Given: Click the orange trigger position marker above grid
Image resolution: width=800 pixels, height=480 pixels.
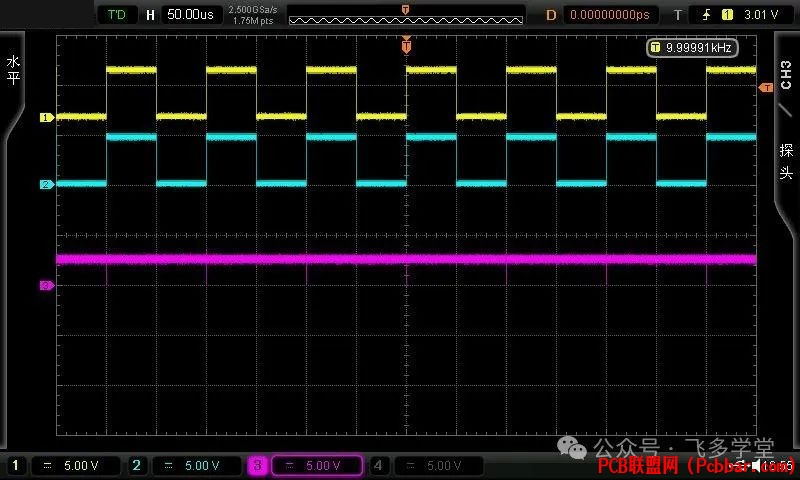Looking at the screenshot, I should [406, 45].
